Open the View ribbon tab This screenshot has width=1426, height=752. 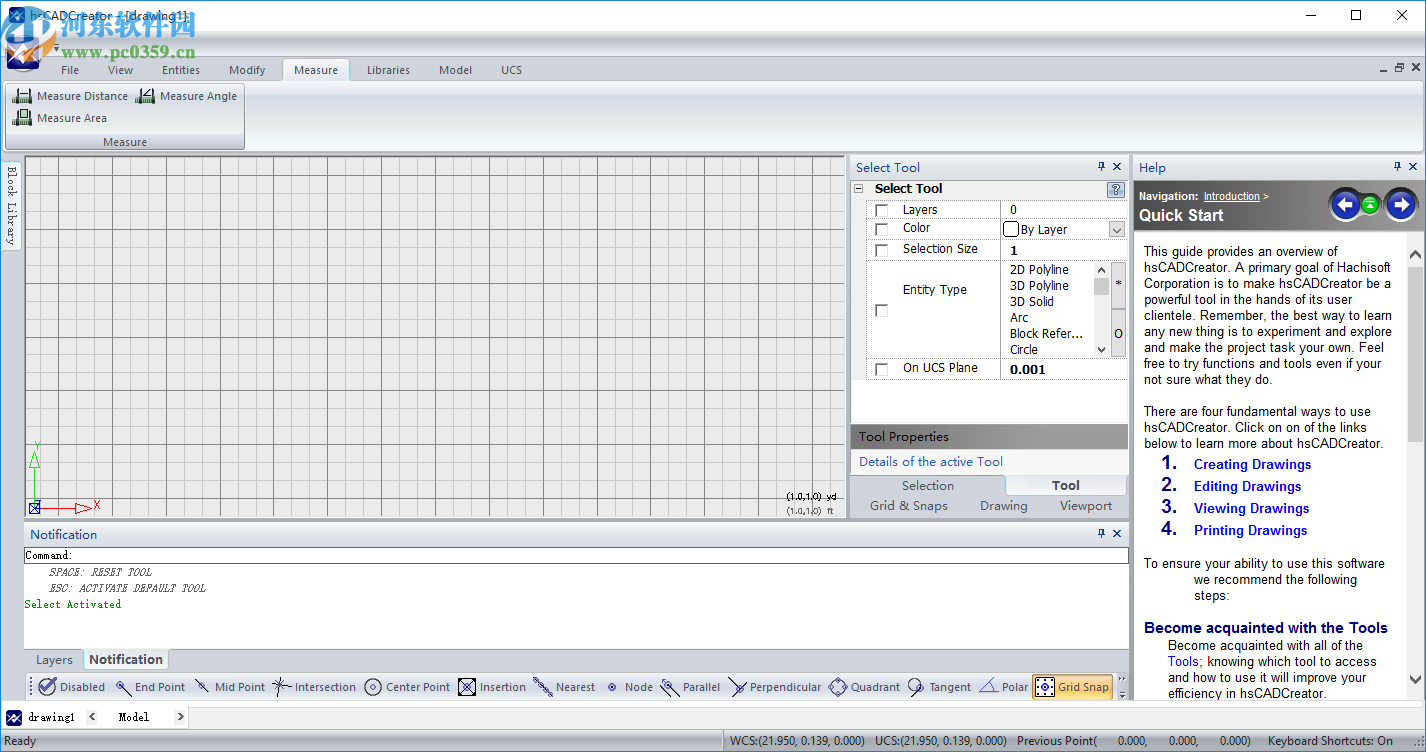(120, 70)
